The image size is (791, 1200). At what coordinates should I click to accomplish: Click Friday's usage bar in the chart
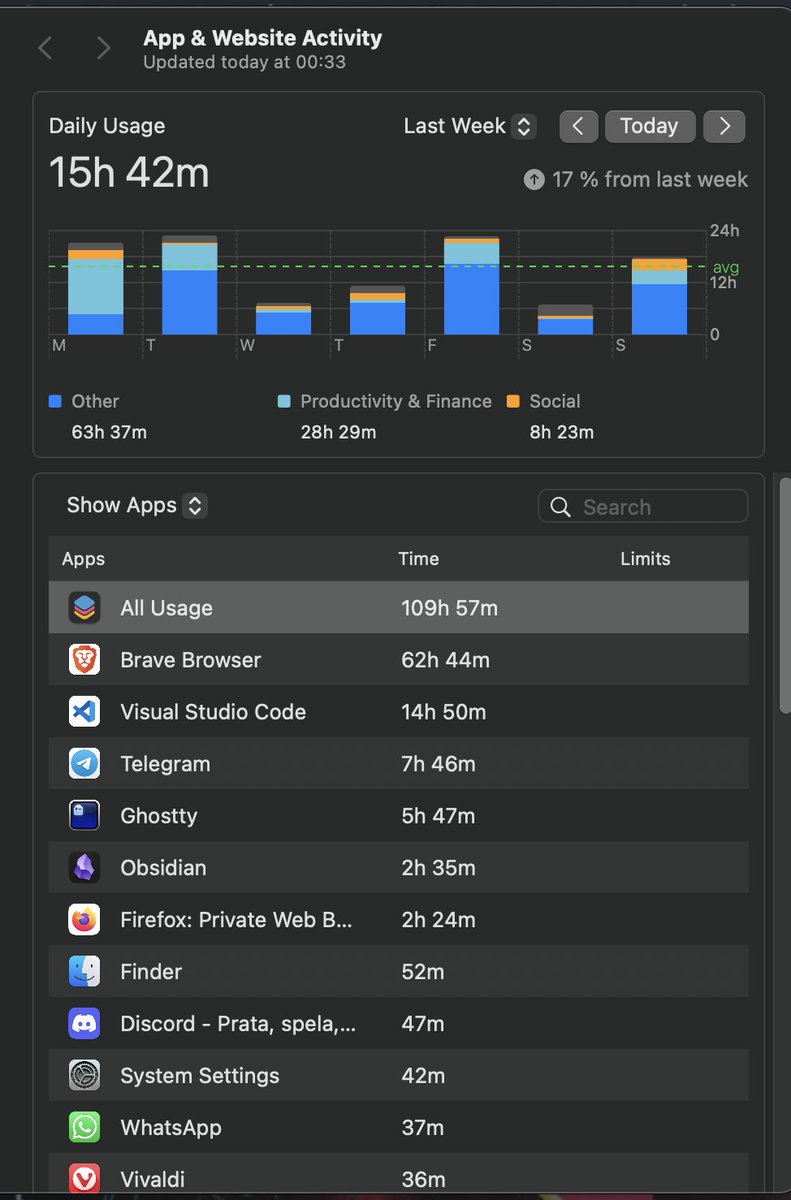coord(471,285)
